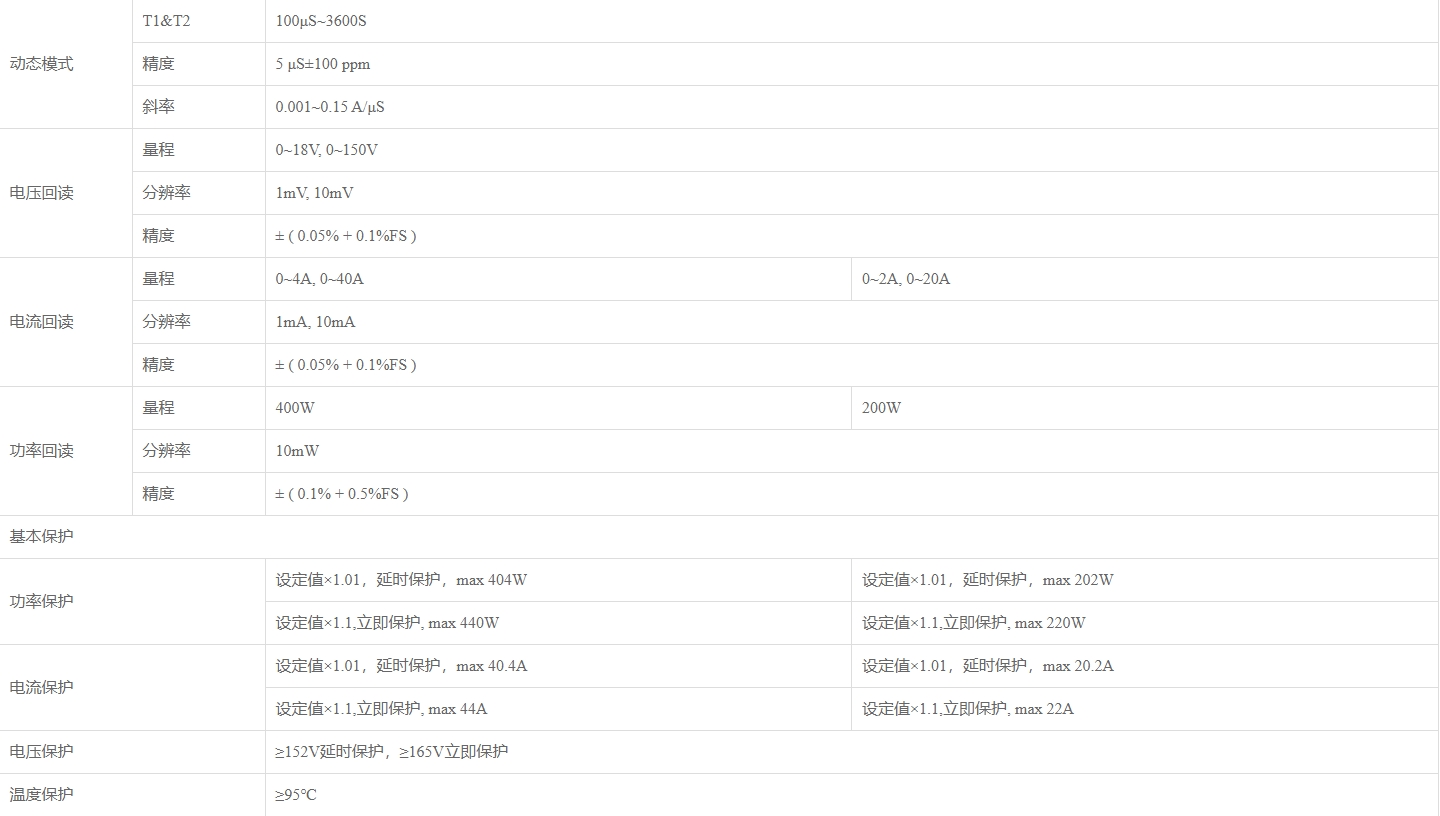Click the ≥152V延时保护 voltage protection value
The height and width of the screenshot is (816, 1440).
coord(392,752)
